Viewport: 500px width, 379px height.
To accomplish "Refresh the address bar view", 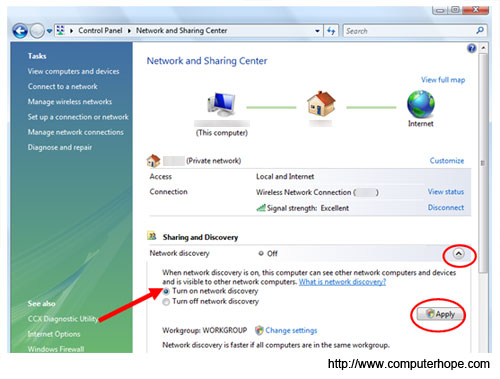I will click(331, 31).
